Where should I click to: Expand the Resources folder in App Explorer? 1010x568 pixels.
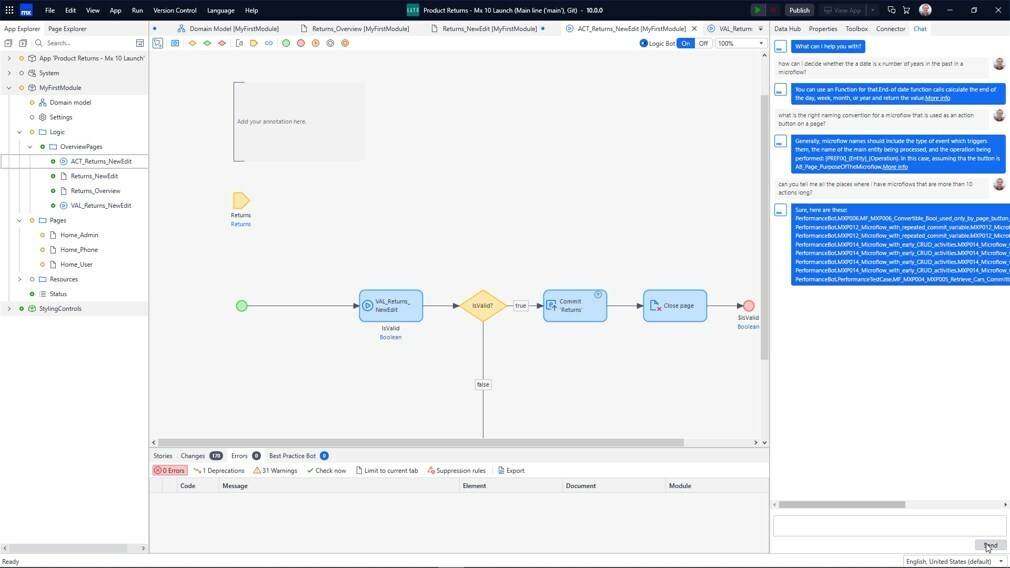click(19, 279)
